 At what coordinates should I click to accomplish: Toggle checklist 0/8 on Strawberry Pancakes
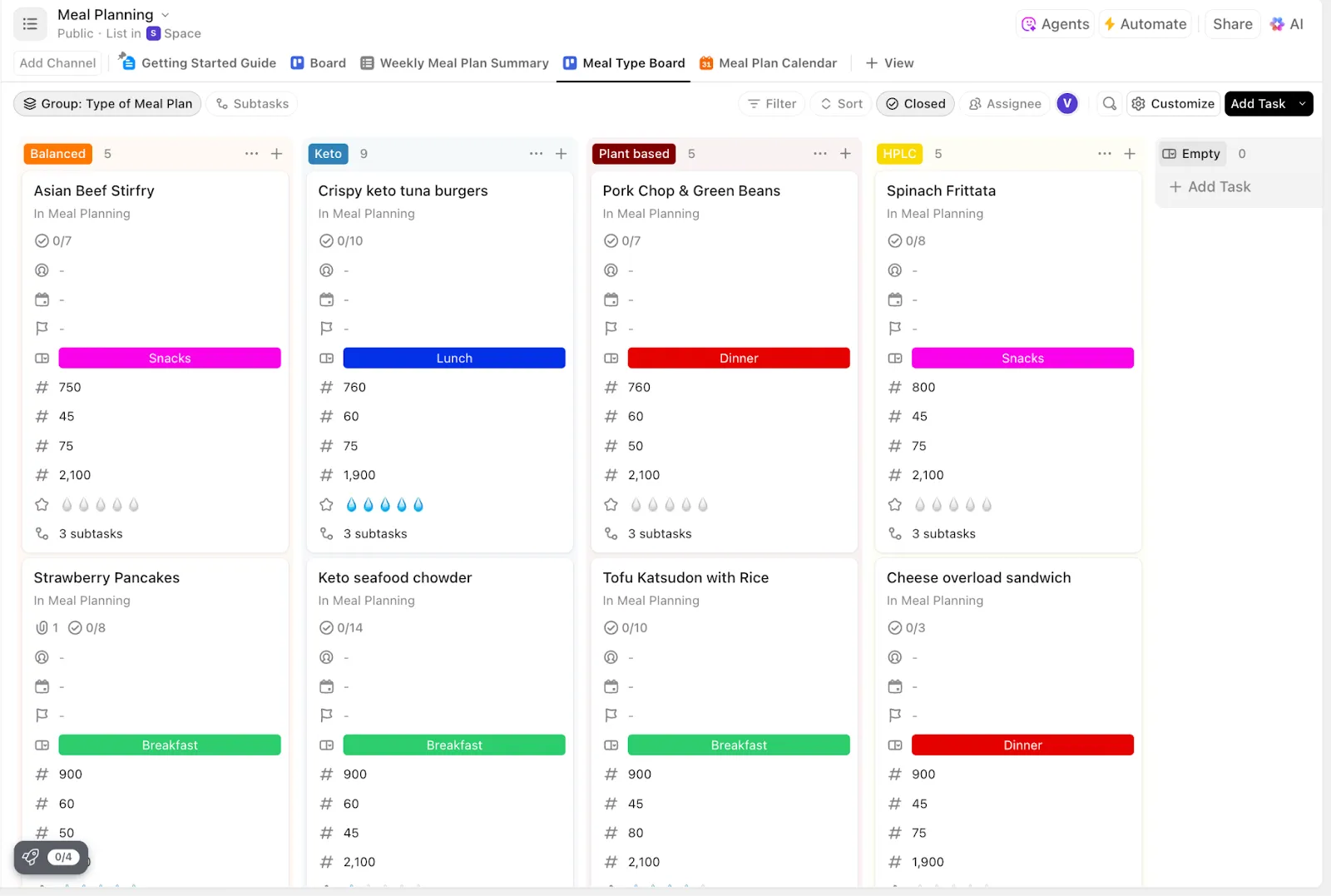87,628
